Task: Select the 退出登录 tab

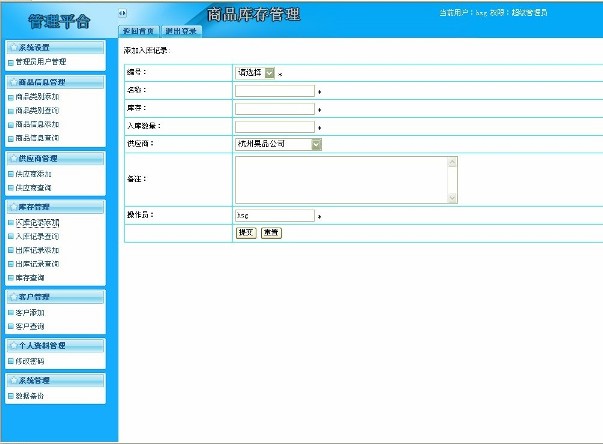Action: coord(181,31)
